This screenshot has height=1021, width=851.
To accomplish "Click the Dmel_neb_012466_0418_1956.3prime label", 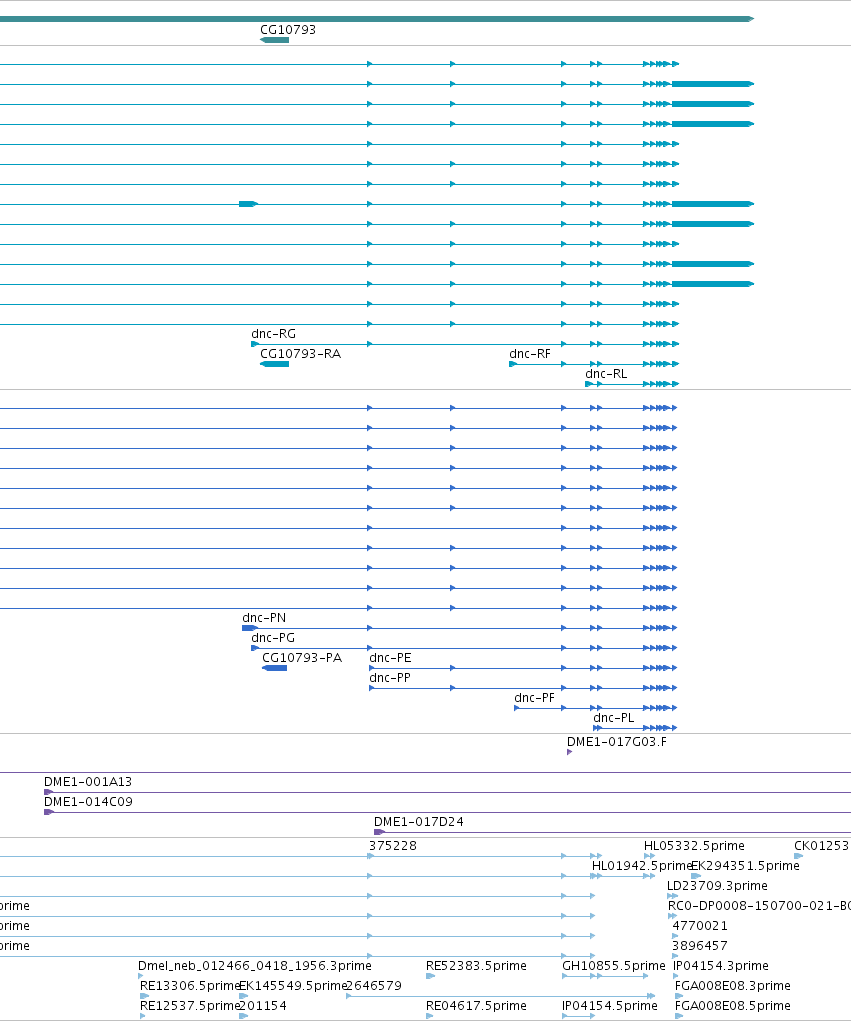I will point(255,966).
